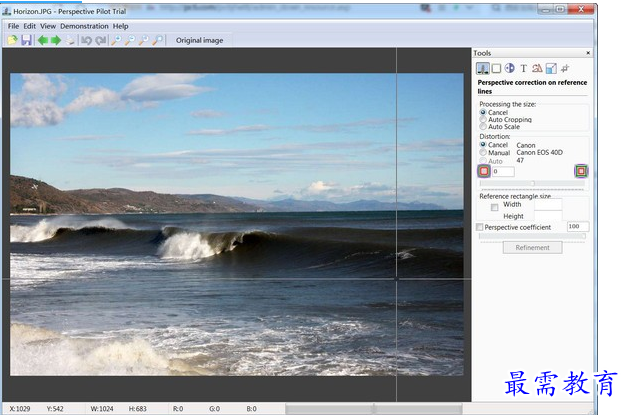The width and height of the screenshot is (626, 415).
Task: Open the File menu
Action: pos(14,26)
